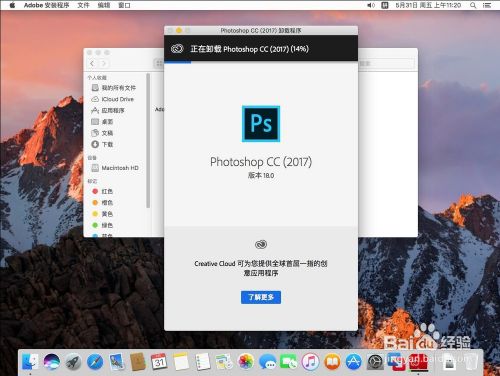Click the date and time in menu bar
Screen dimensions: 500x376
(428, 5)
